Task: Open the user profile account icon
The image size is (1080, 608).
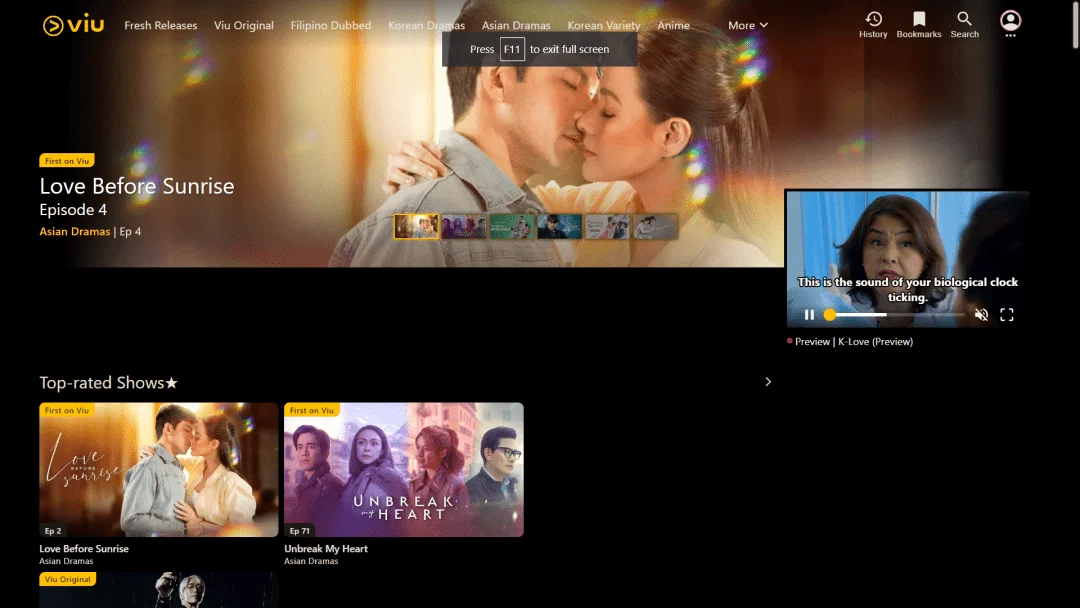Action: [x=1010, y=21]
